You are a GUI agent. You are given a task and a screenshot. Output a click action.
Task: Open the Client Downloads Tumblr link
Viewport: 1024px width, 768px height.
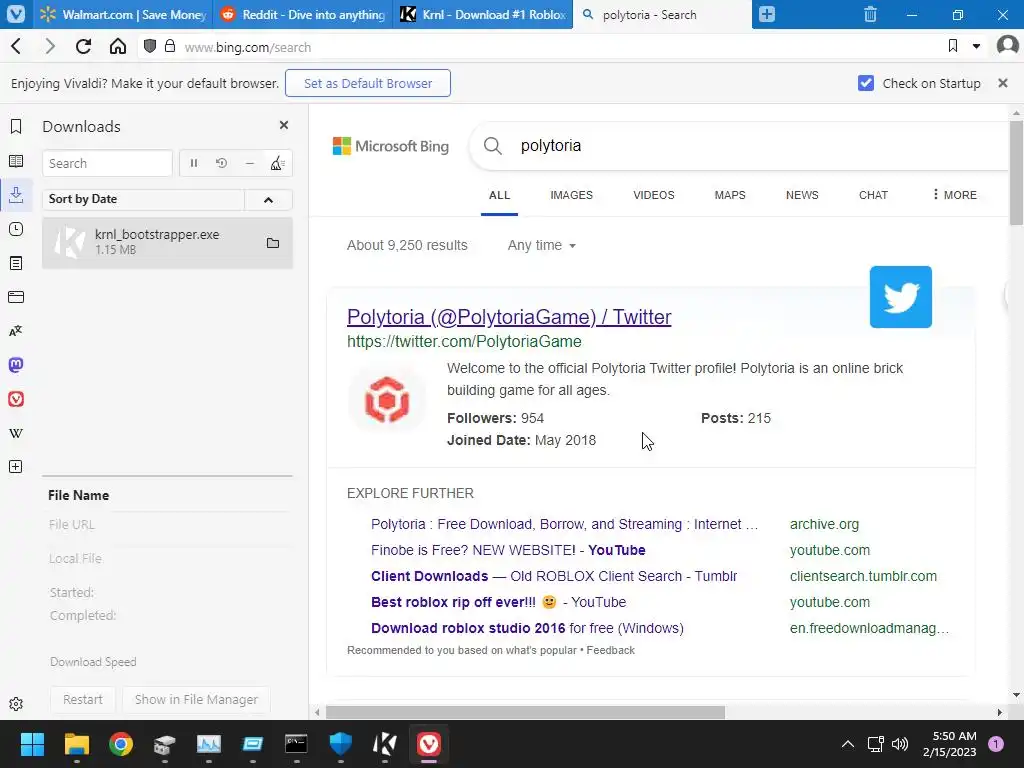pyautogui.click(x=554, y=576)
